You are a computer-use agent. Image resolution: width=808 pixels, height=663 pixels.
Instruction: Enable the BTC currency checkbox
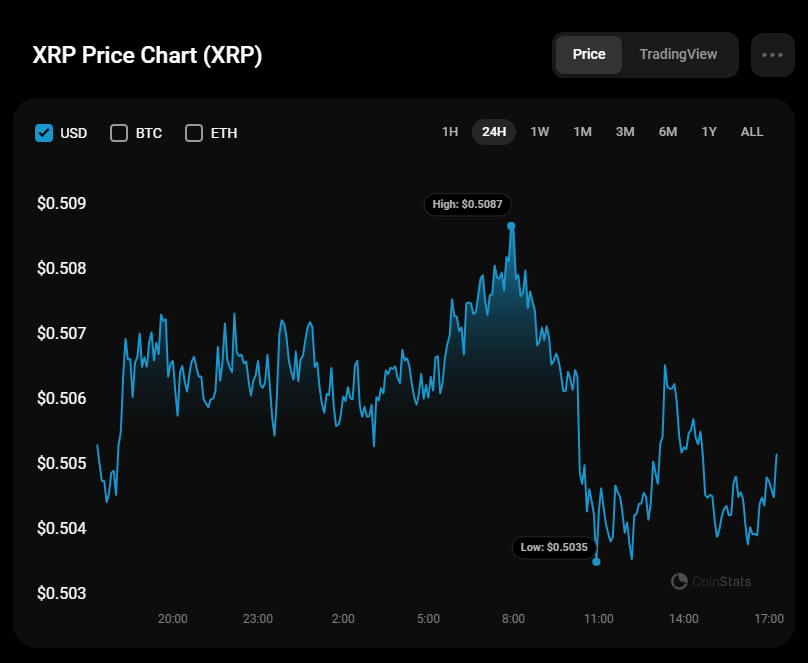coord(119,133)
